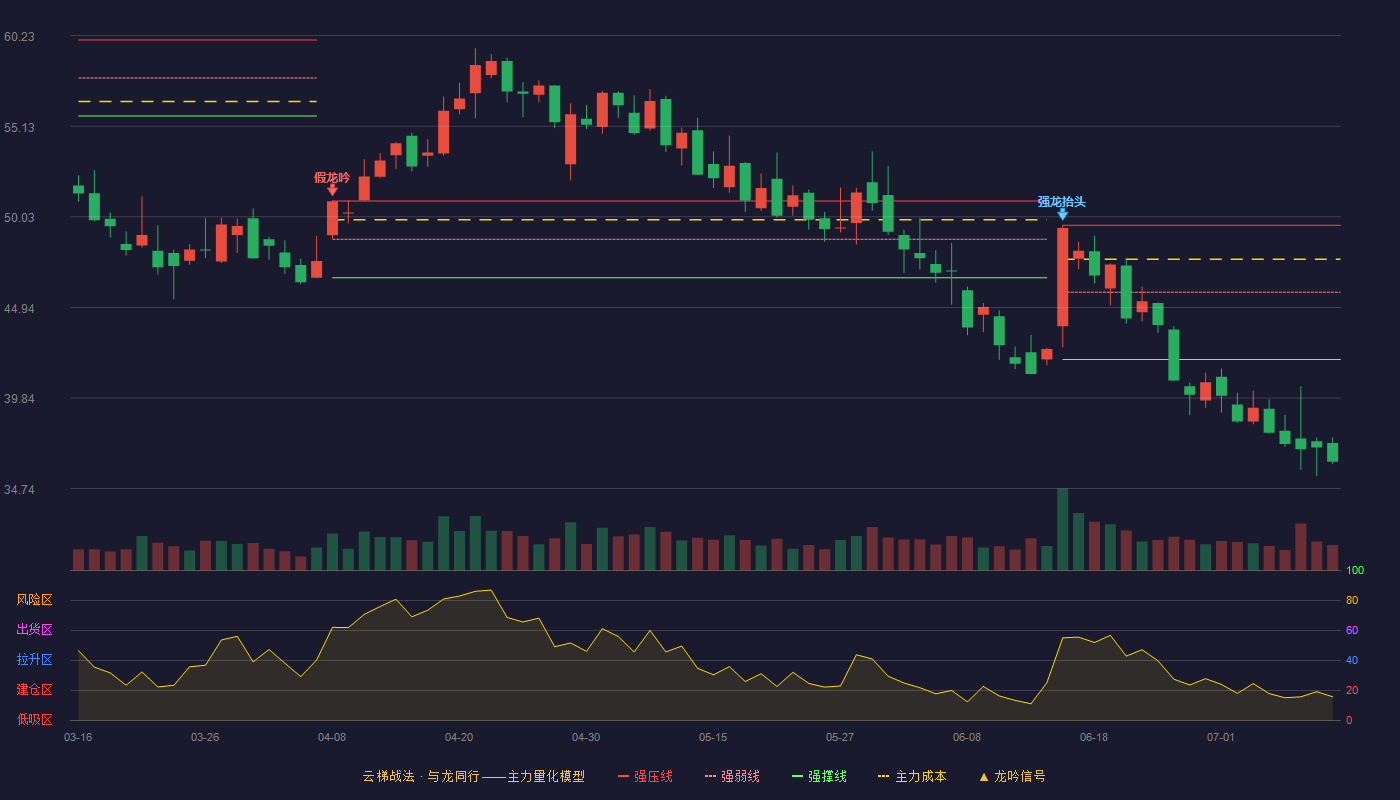Select the 出货区 zone label

tap(34, 630)
